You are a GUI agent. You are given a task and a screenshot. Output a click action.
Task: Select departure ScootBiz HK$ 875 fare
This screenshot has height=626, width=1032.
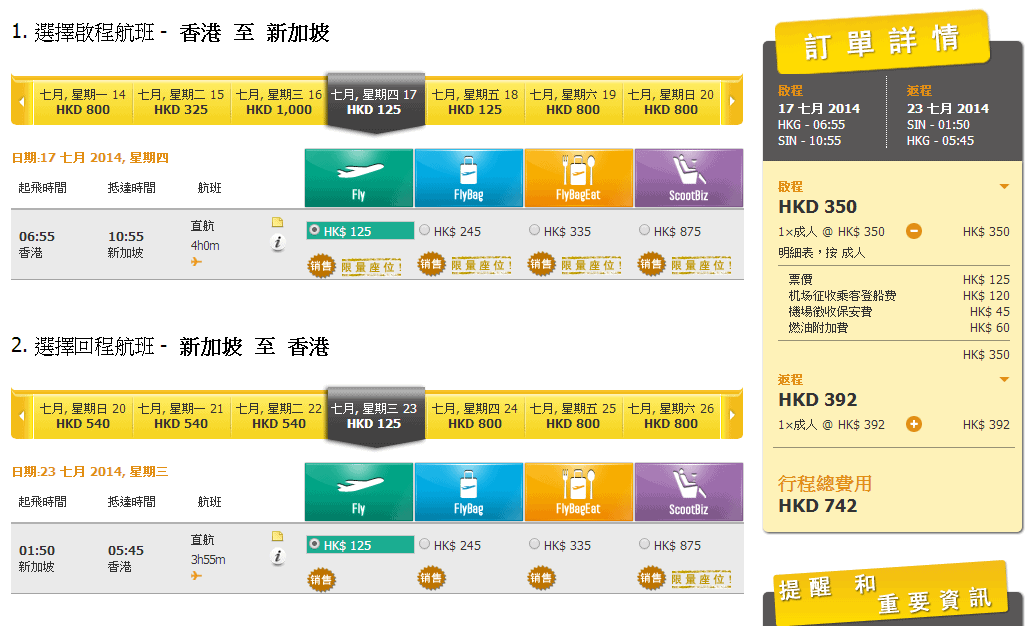click(x=645, y=231)
